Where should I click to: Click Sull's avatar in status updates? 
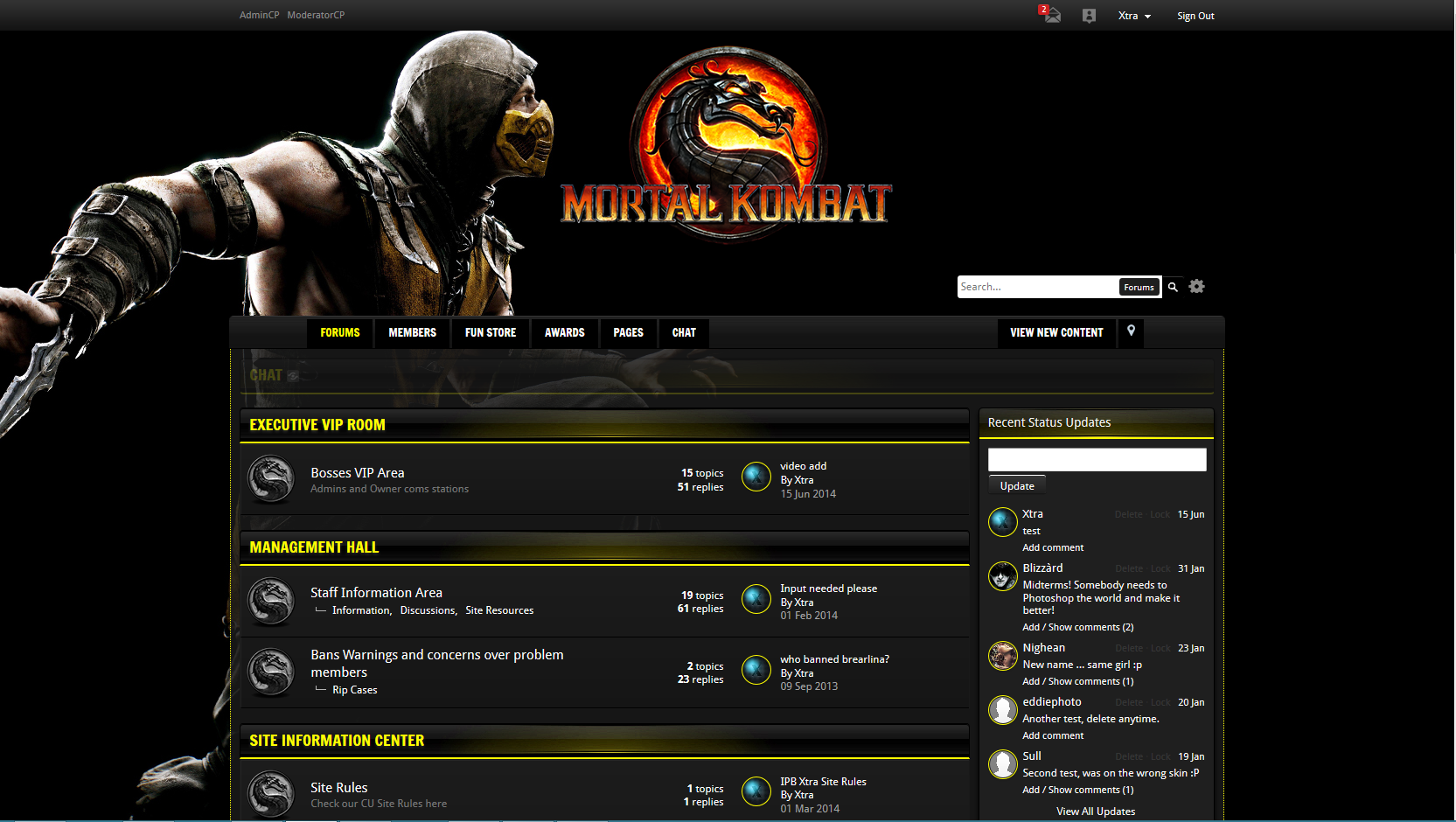coord(1003,764)
